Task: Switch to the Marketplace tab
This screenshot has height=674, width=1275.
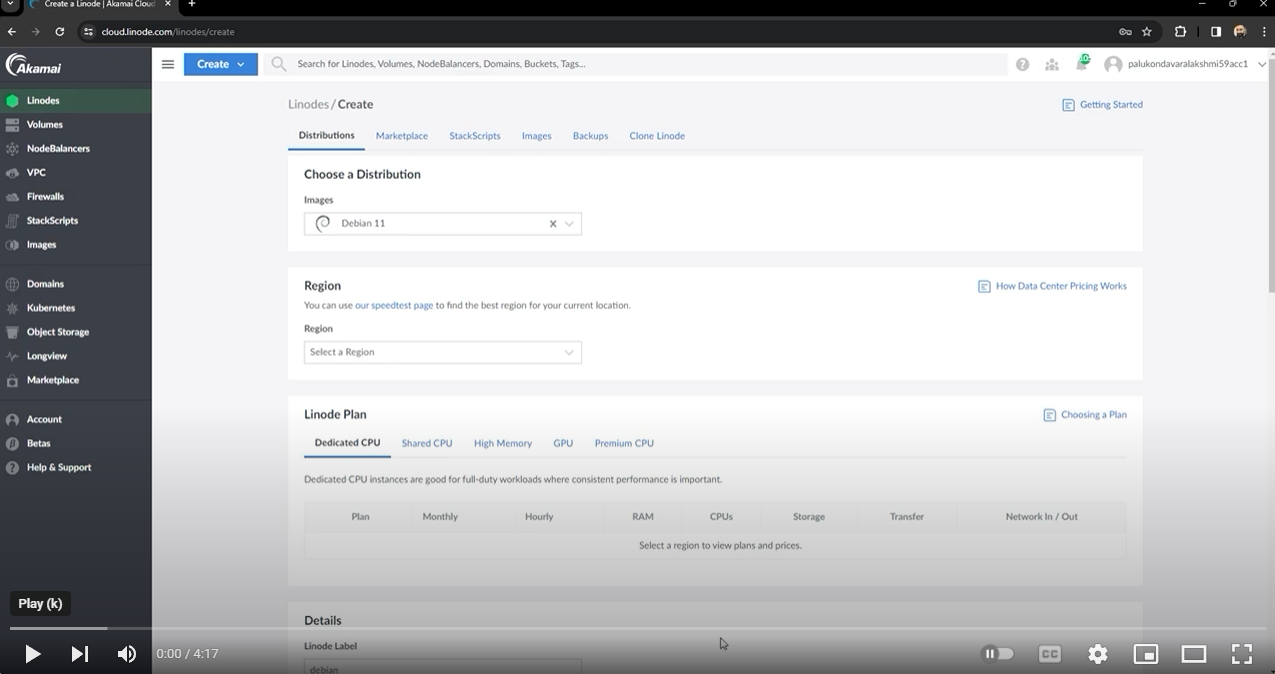Action: click(x=402, y=136)
